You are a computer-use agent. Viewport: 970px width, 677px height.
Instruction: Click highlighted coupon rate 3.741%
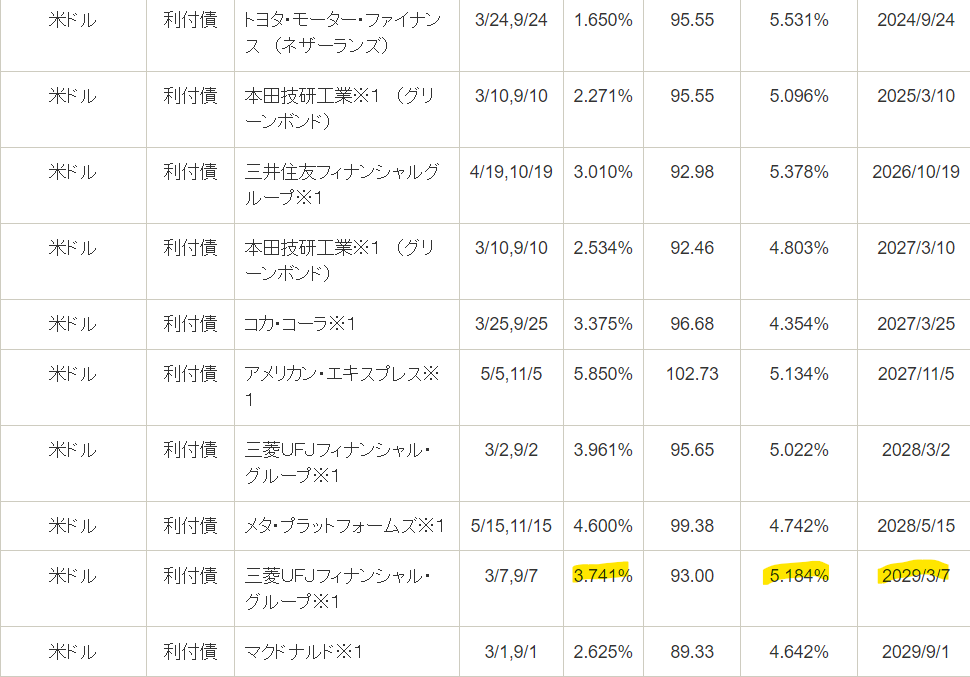(x=602, y=575)
